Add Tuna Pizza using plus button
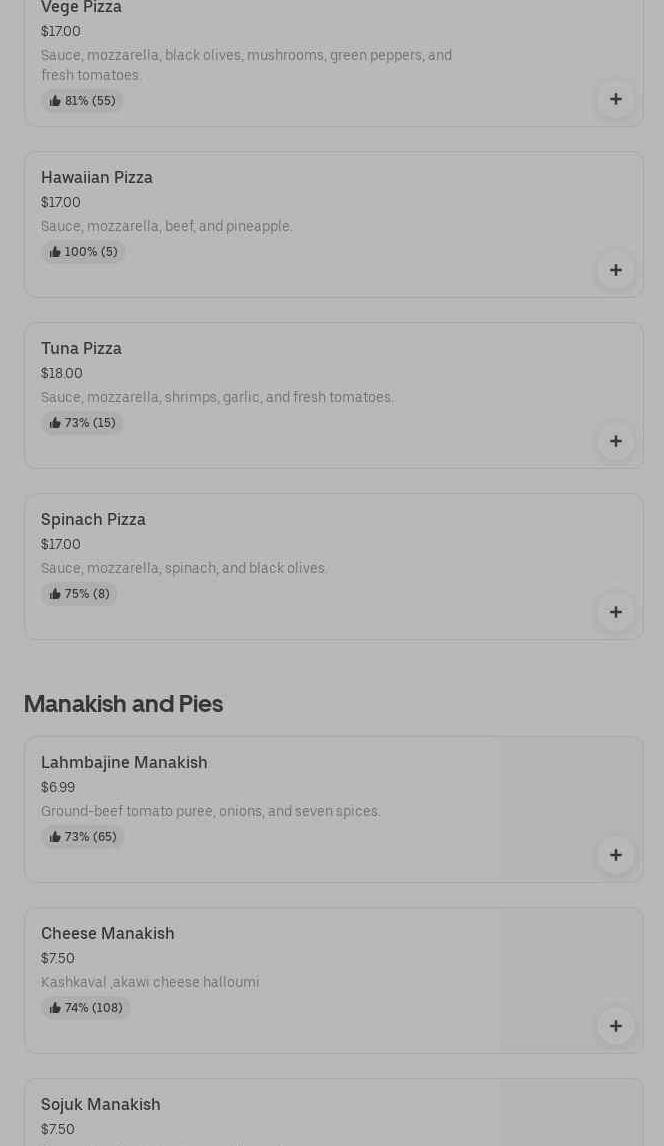 [x=615, y=441]
